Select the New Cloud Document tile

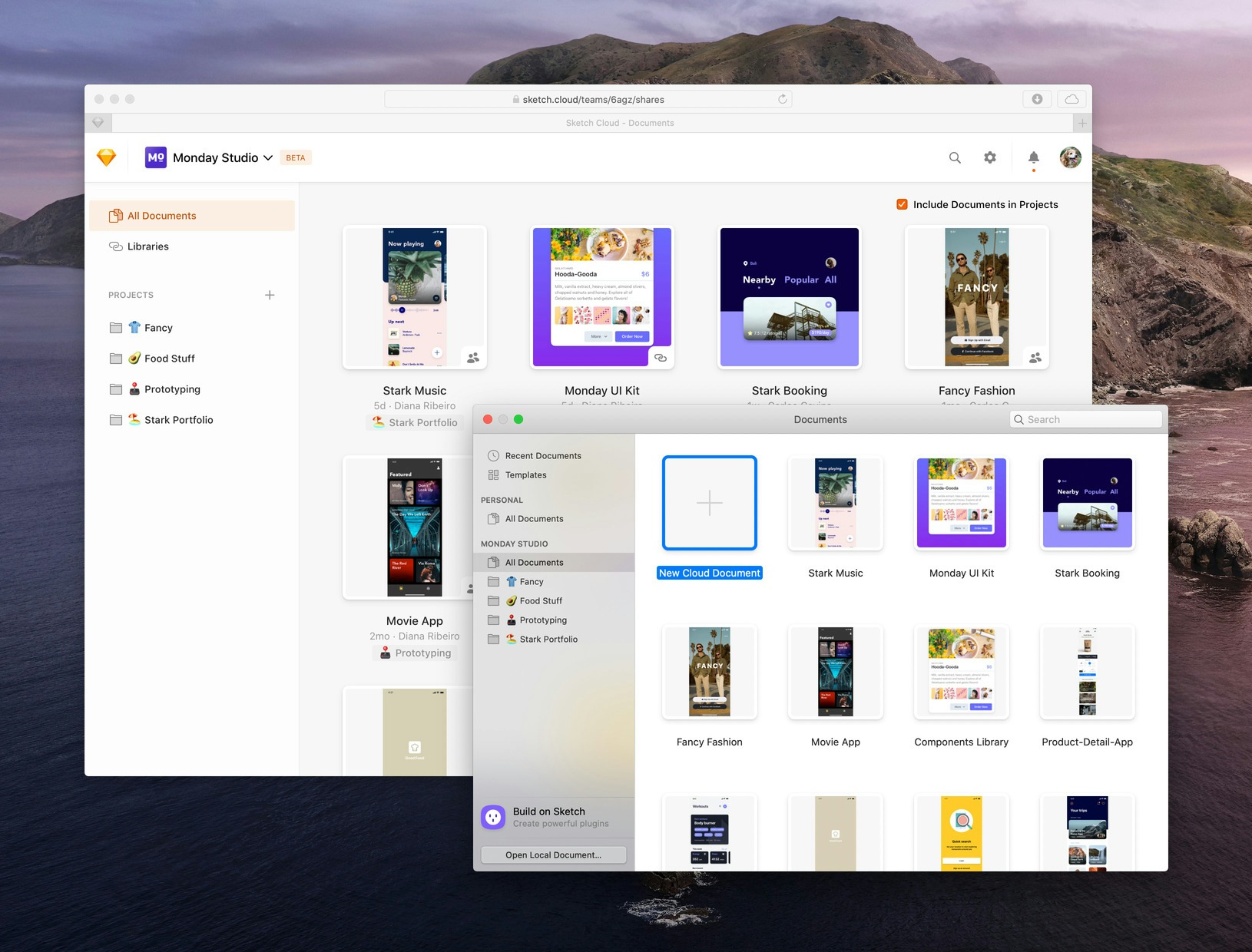coord(709,503)
